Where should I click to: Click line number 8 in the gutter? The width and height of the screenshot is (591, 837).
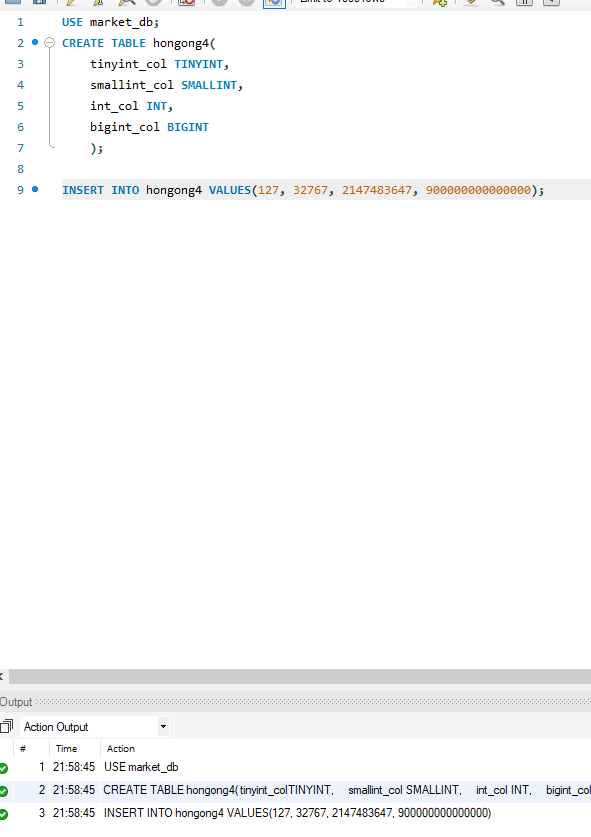[20, 169]
